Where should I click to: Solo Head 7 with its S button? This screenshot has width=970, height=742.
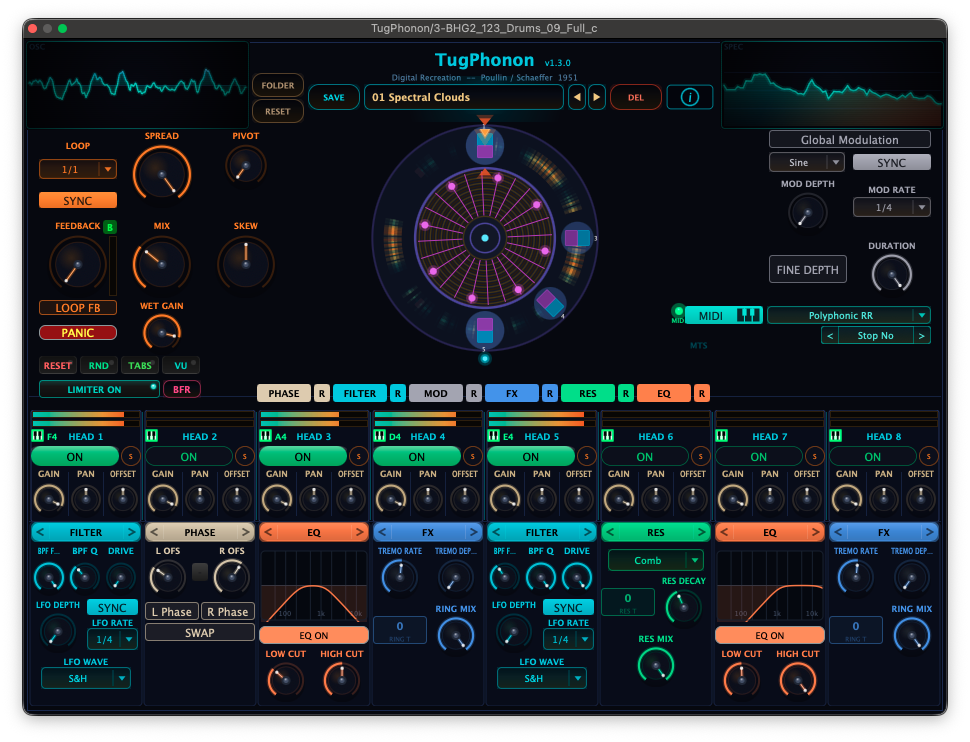click(814, 457)
